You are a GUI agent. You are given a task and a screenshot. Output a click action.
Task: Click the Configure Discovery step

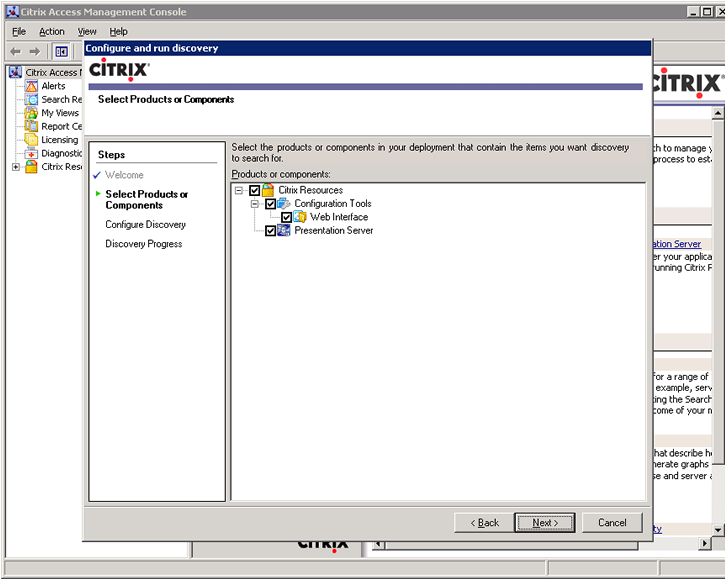(x=145, y=224)
